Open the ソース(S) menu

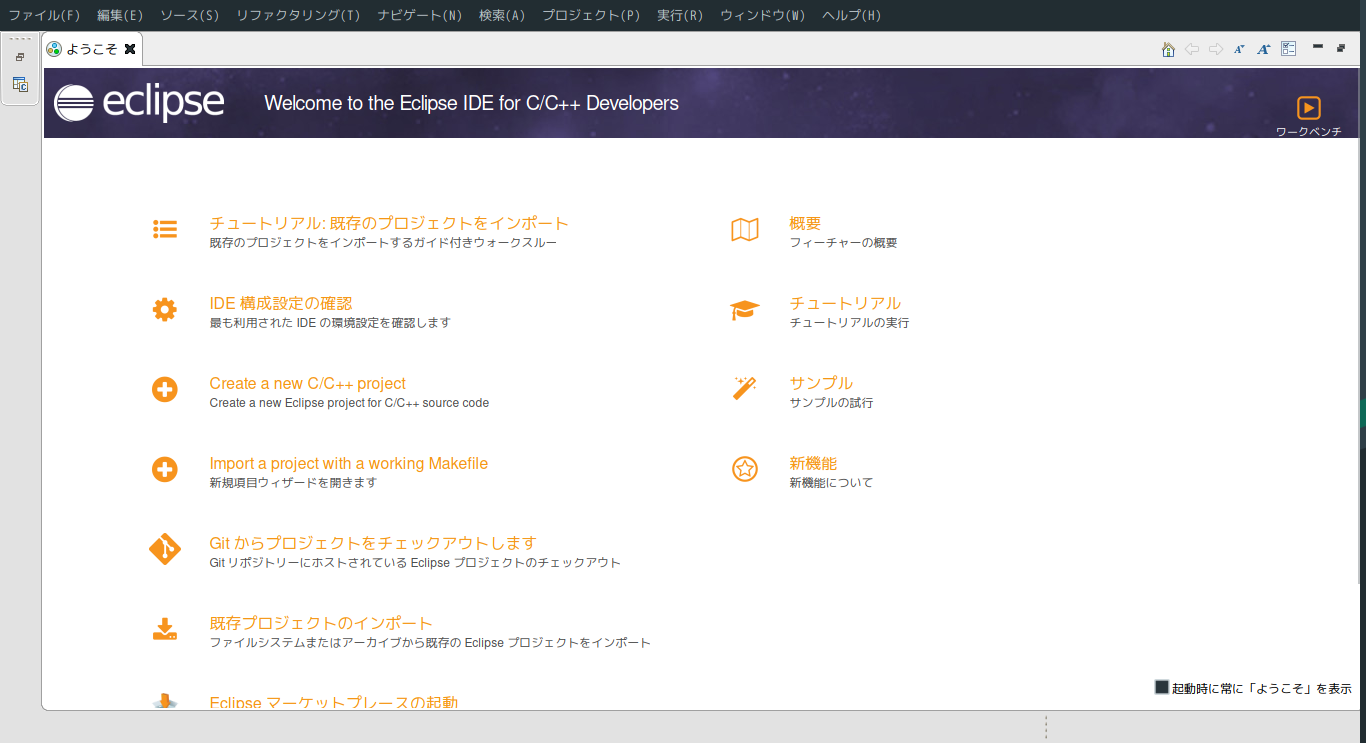click(x=189, y=15)
